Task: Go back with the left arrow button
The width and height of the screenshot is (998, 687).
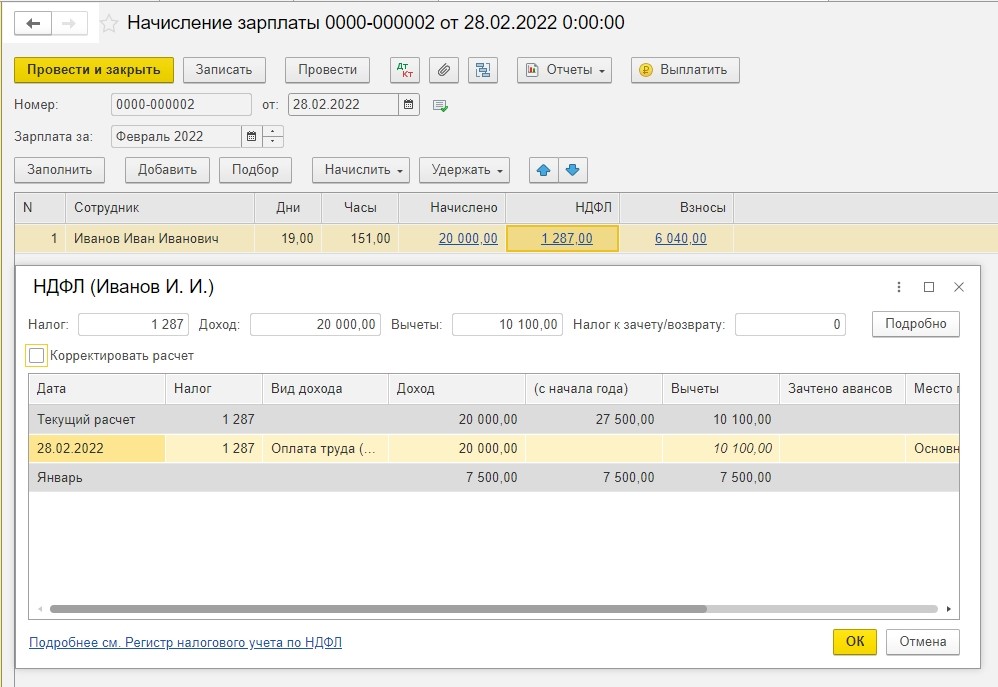Action: (33, 24)
